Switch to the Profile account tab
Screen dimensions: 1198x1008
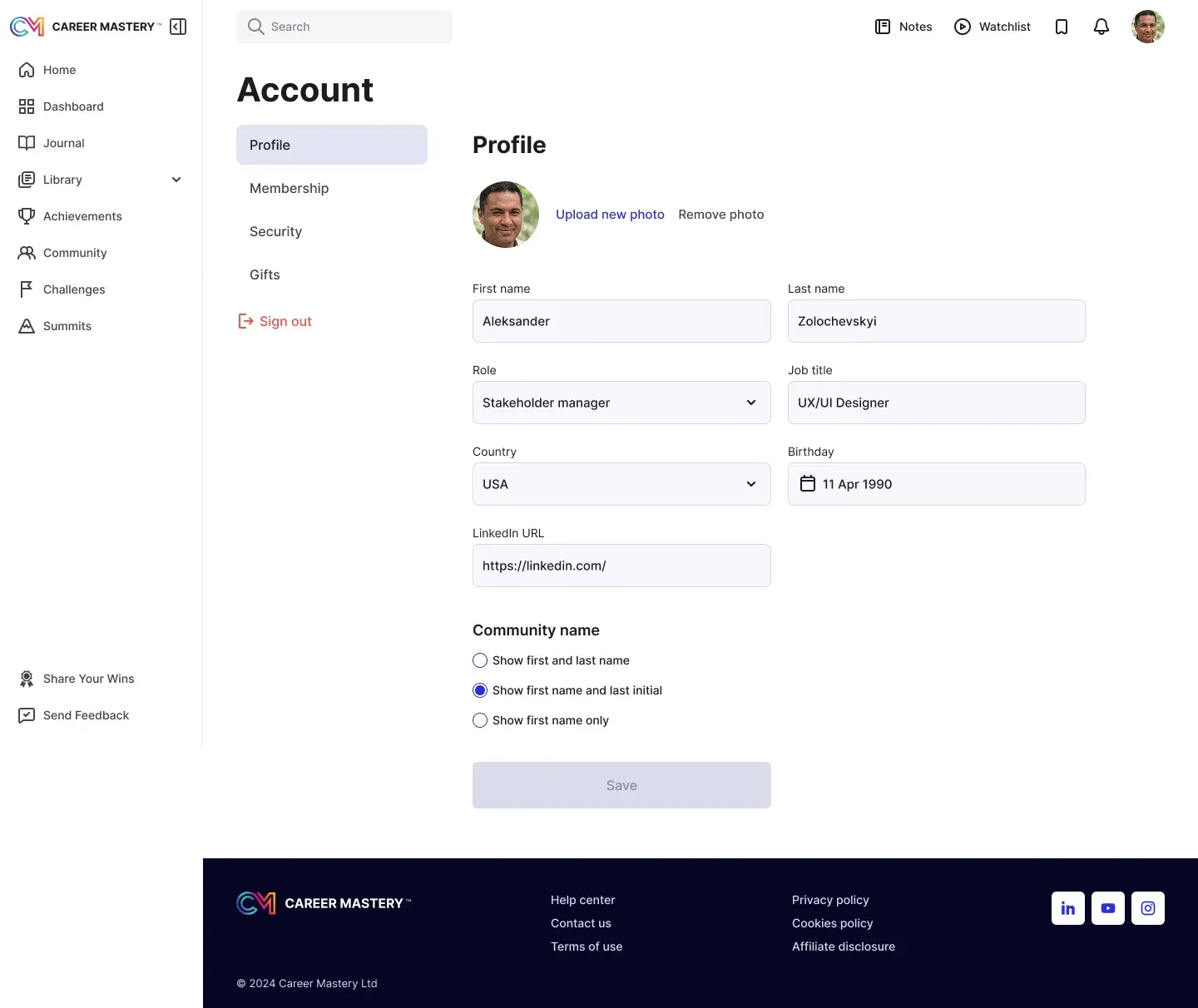coord(332,145)
